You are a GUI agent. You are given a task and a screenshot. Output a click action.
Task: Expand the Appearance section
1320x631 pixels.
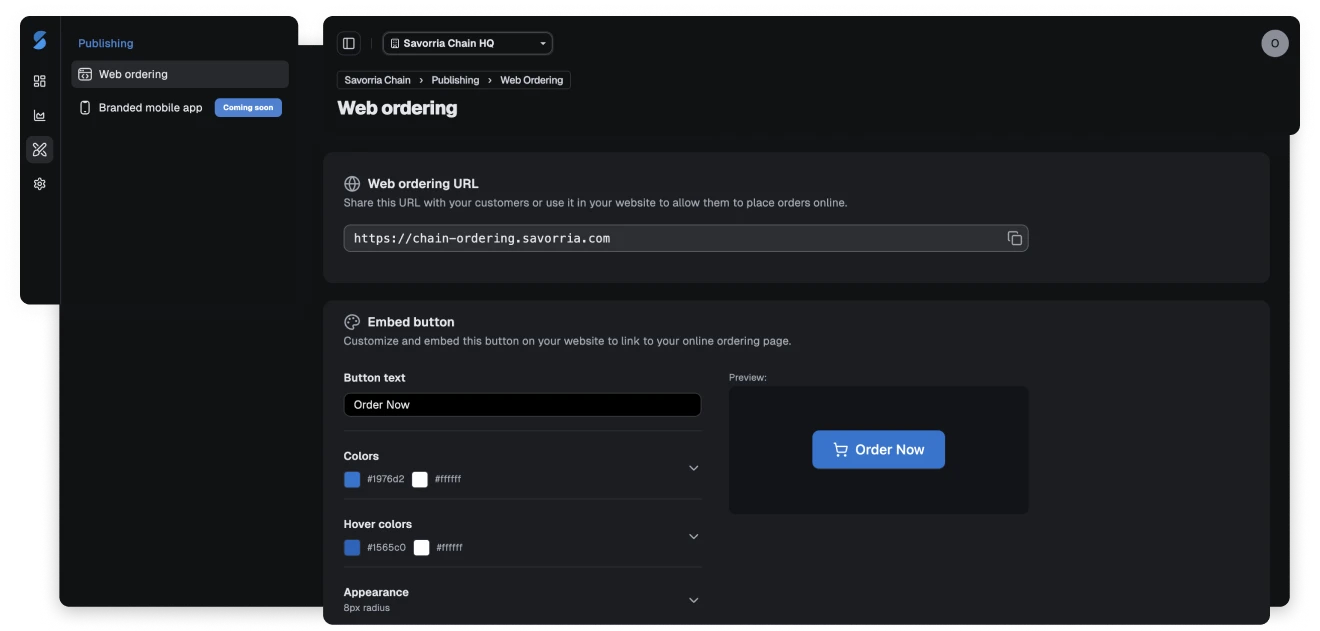[x=693, y=600]
